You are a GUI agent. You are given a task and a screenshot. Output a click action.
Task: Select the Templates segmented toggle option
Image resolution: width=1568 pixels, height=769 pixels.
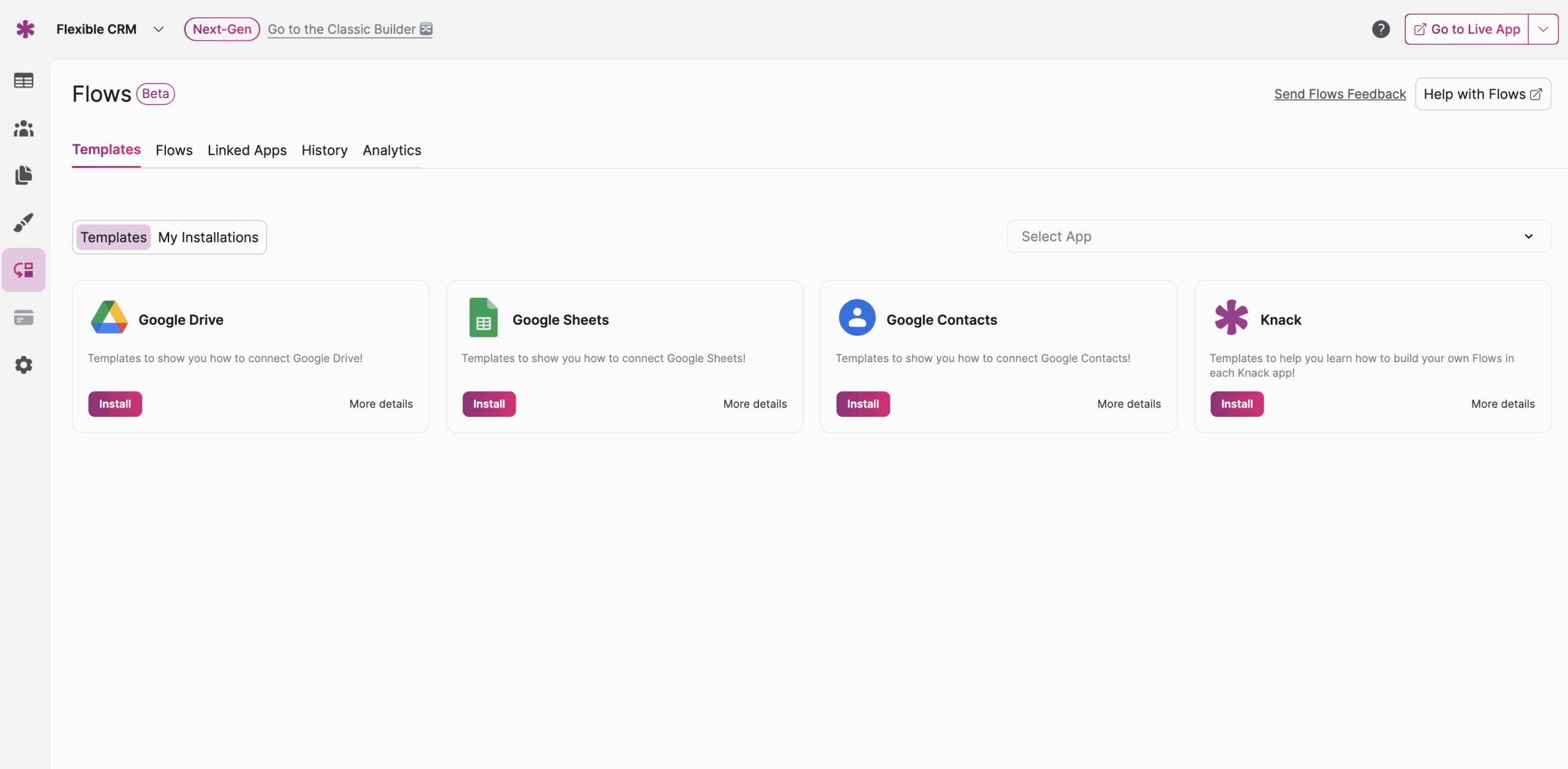click(x=113, y=237)
